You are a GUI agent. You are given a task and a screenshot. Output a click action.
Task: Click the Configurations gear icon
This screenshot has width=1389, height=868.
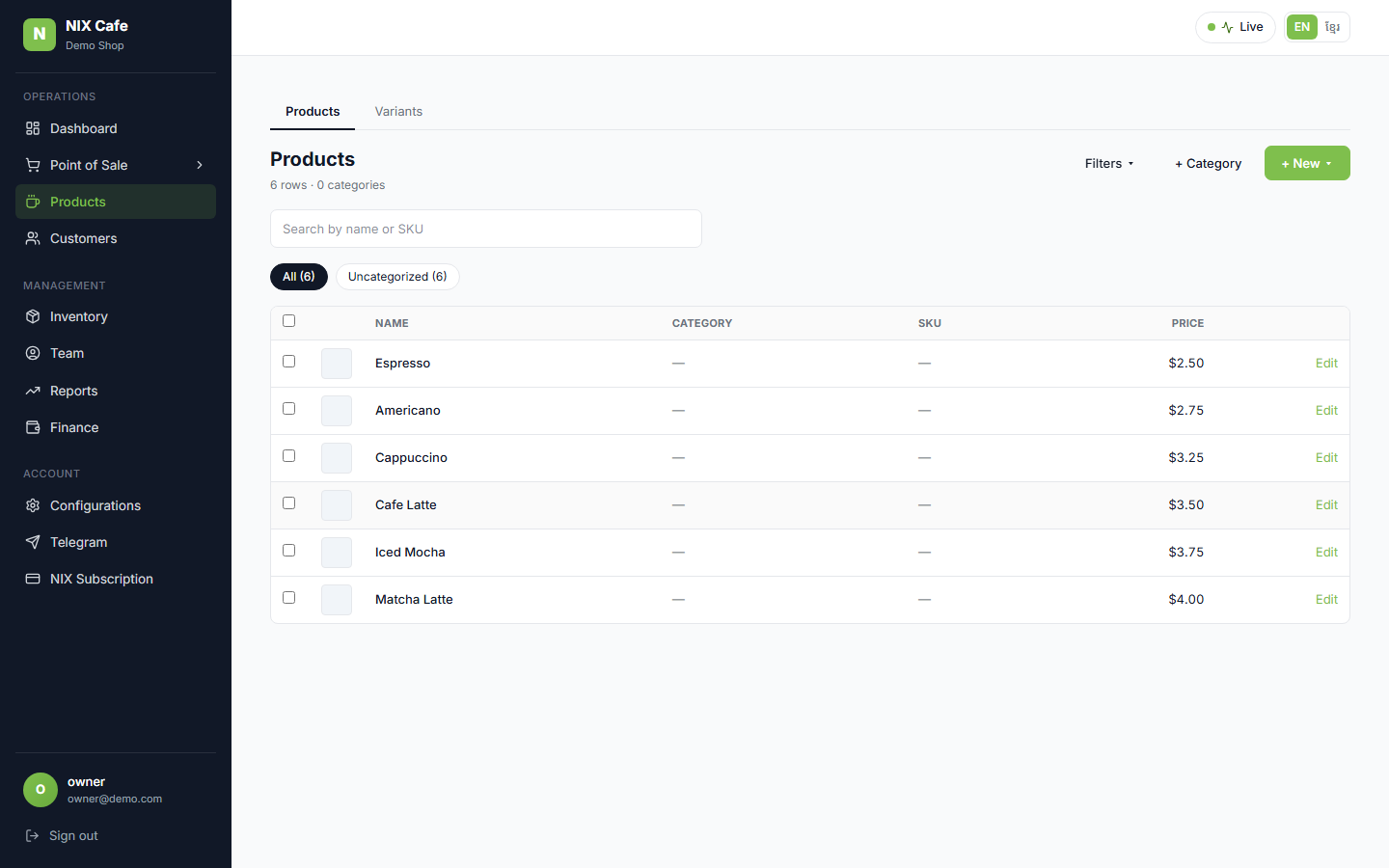[x=33, y=505]
